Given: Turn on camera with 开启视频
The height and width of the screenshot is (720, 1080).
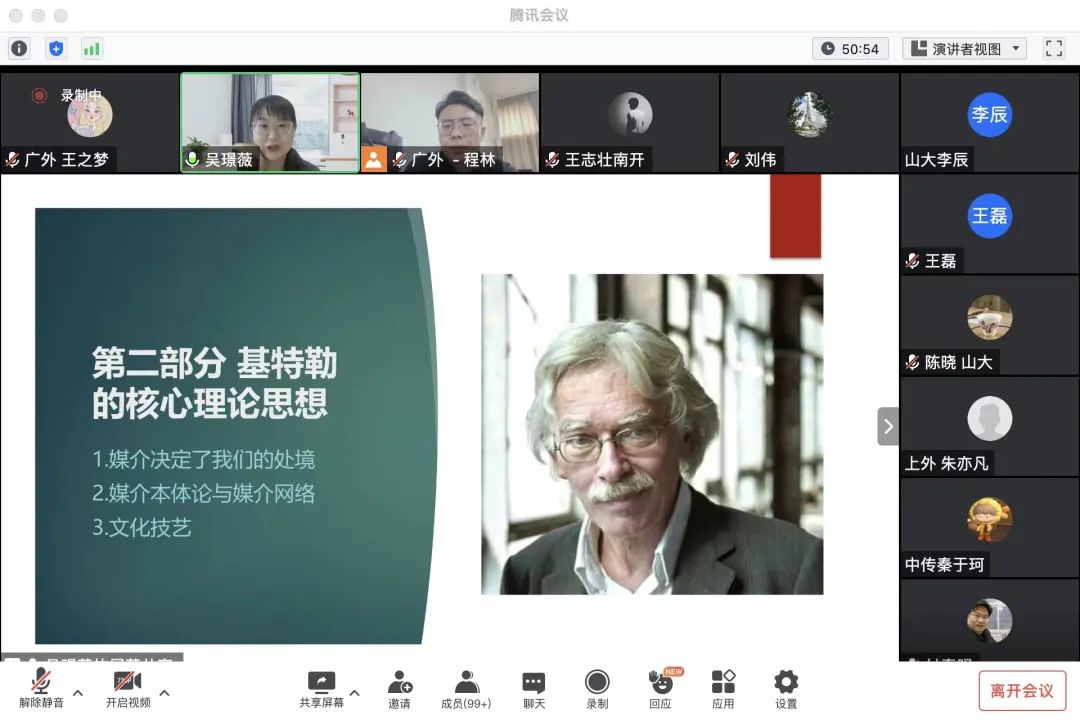Looking at the screenshot, I should coord(128,689).
